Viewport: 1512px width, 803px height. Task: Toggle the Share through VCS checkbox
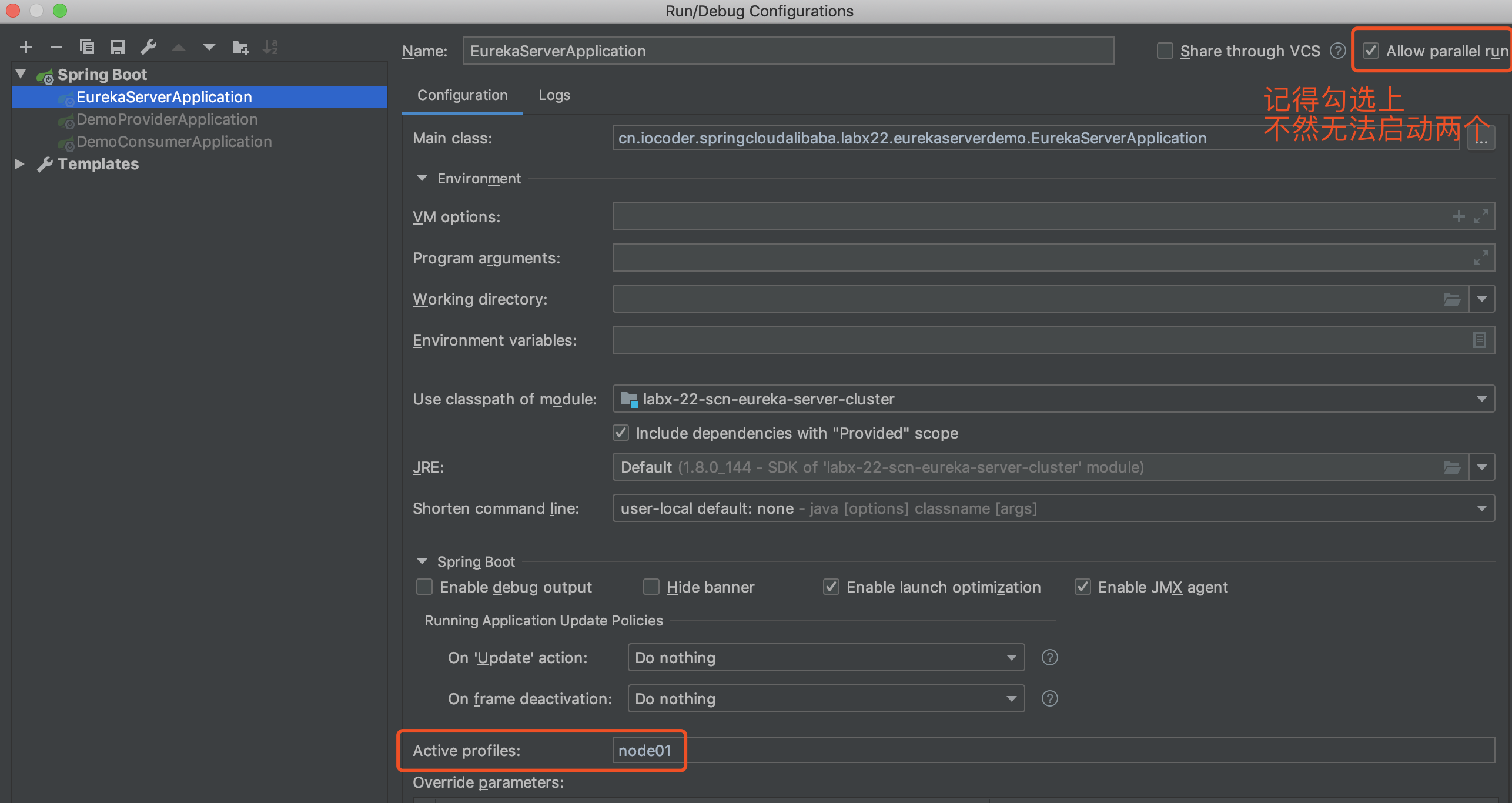click(x=1165, y=51)
